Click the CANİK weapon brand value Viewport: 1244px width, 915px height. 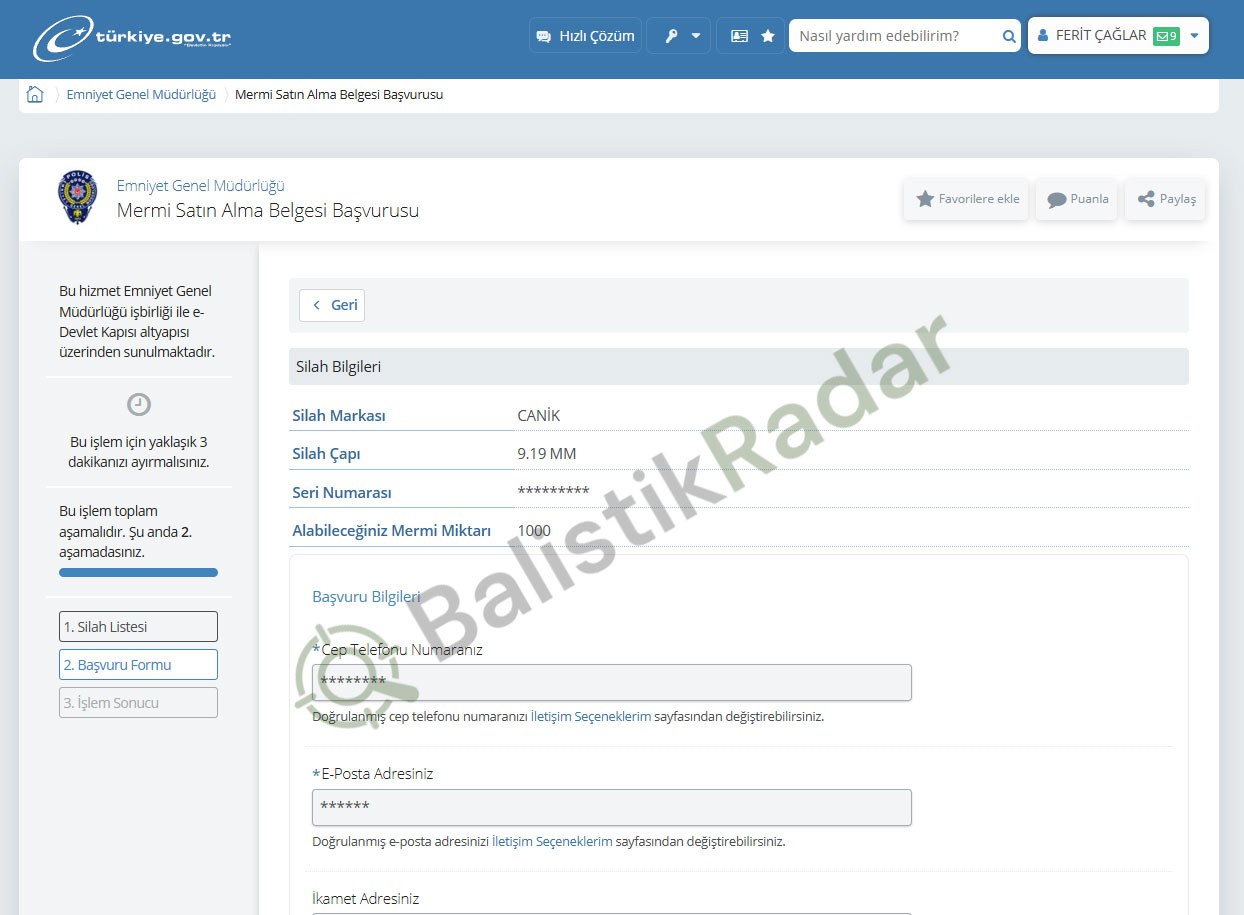click(x=539, y=416)
